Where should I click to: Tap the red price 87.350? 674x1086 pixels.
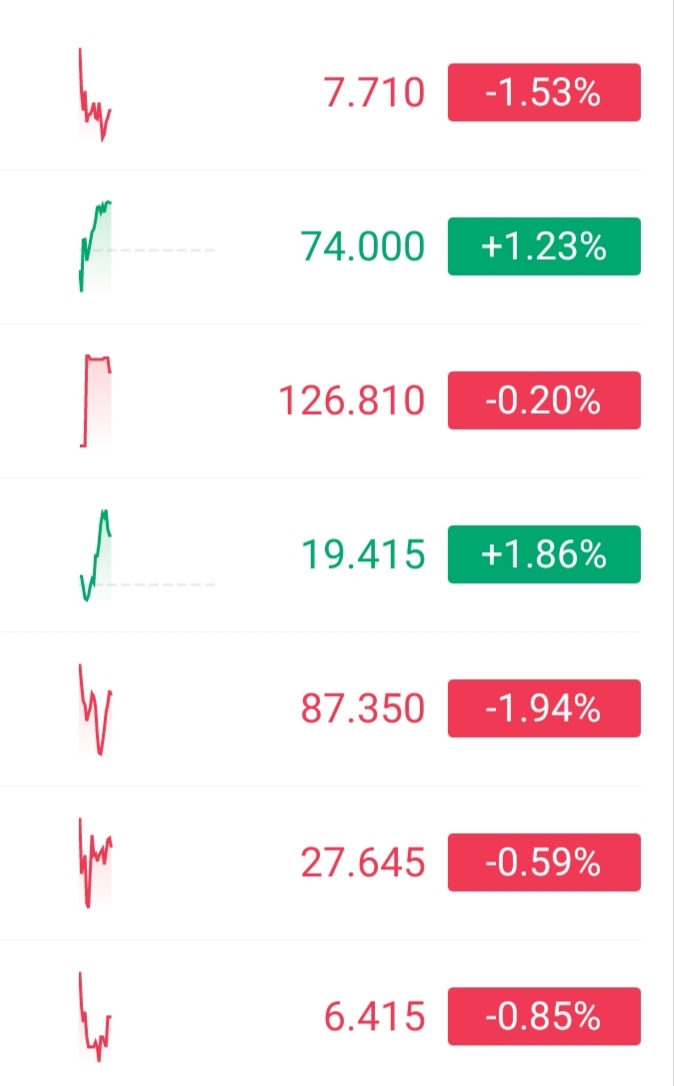click(x=363, y=709)
